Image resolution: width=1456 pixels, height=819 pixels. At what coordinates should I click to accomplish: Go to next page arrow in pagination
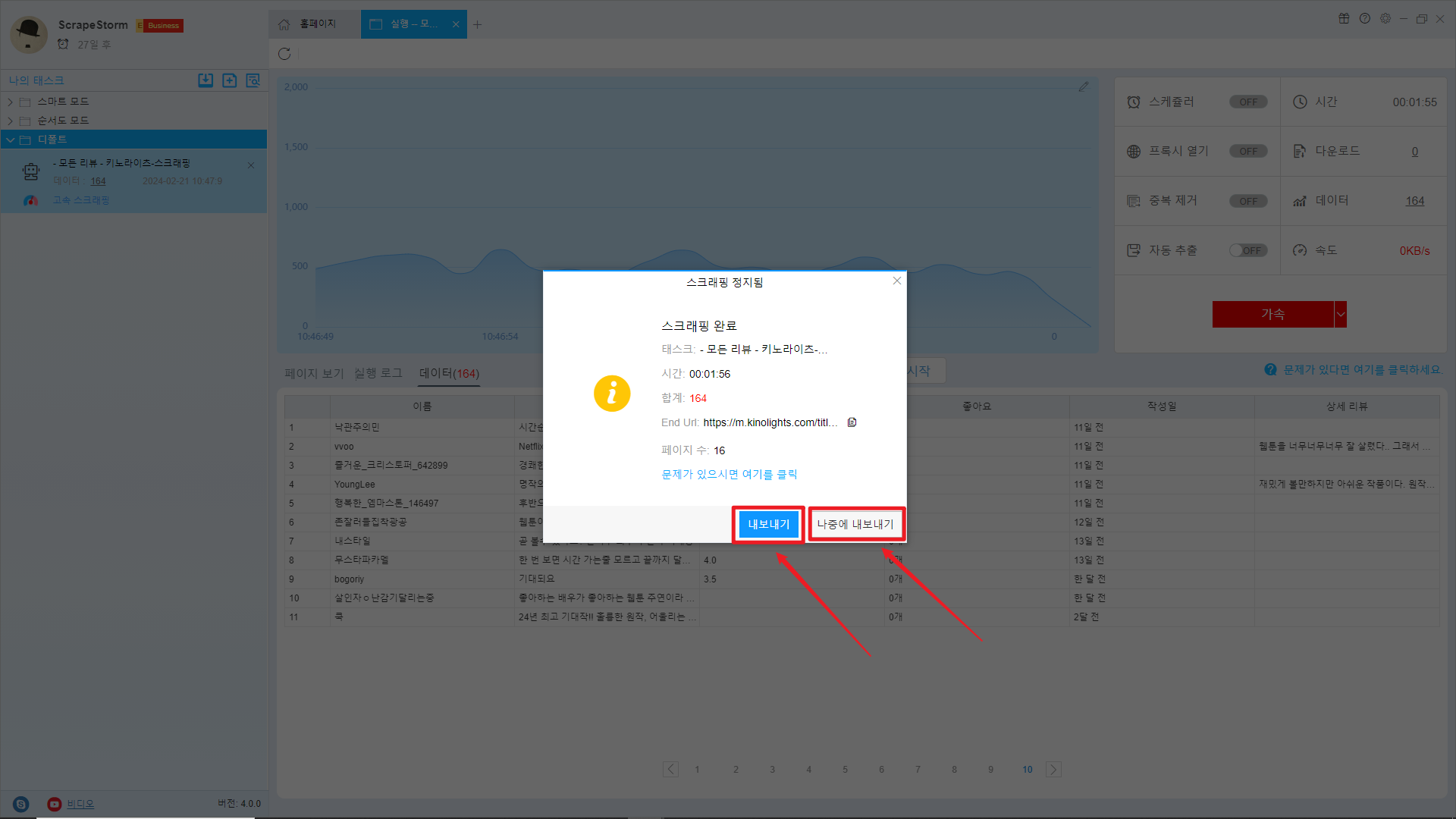coord(1053,770)
